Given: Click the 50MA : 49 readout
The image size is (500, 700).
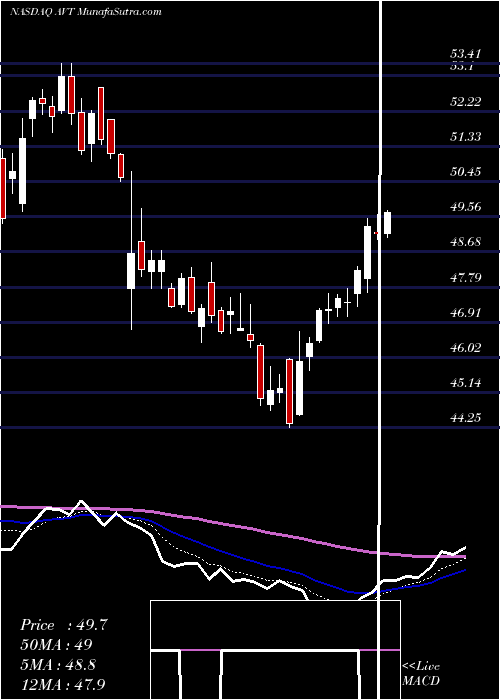Looking at the screenshot, I should (x=56, y=645).
